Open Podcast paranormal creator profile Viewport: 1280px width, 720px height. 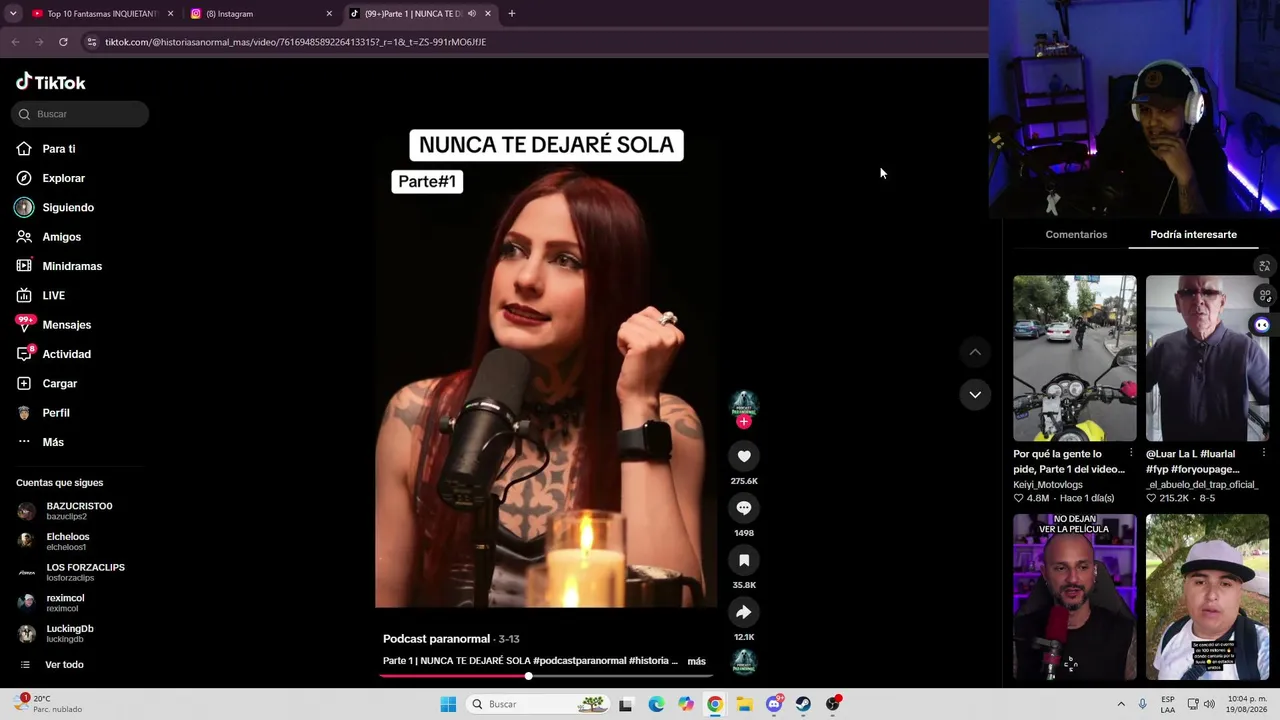coord(436,639)
